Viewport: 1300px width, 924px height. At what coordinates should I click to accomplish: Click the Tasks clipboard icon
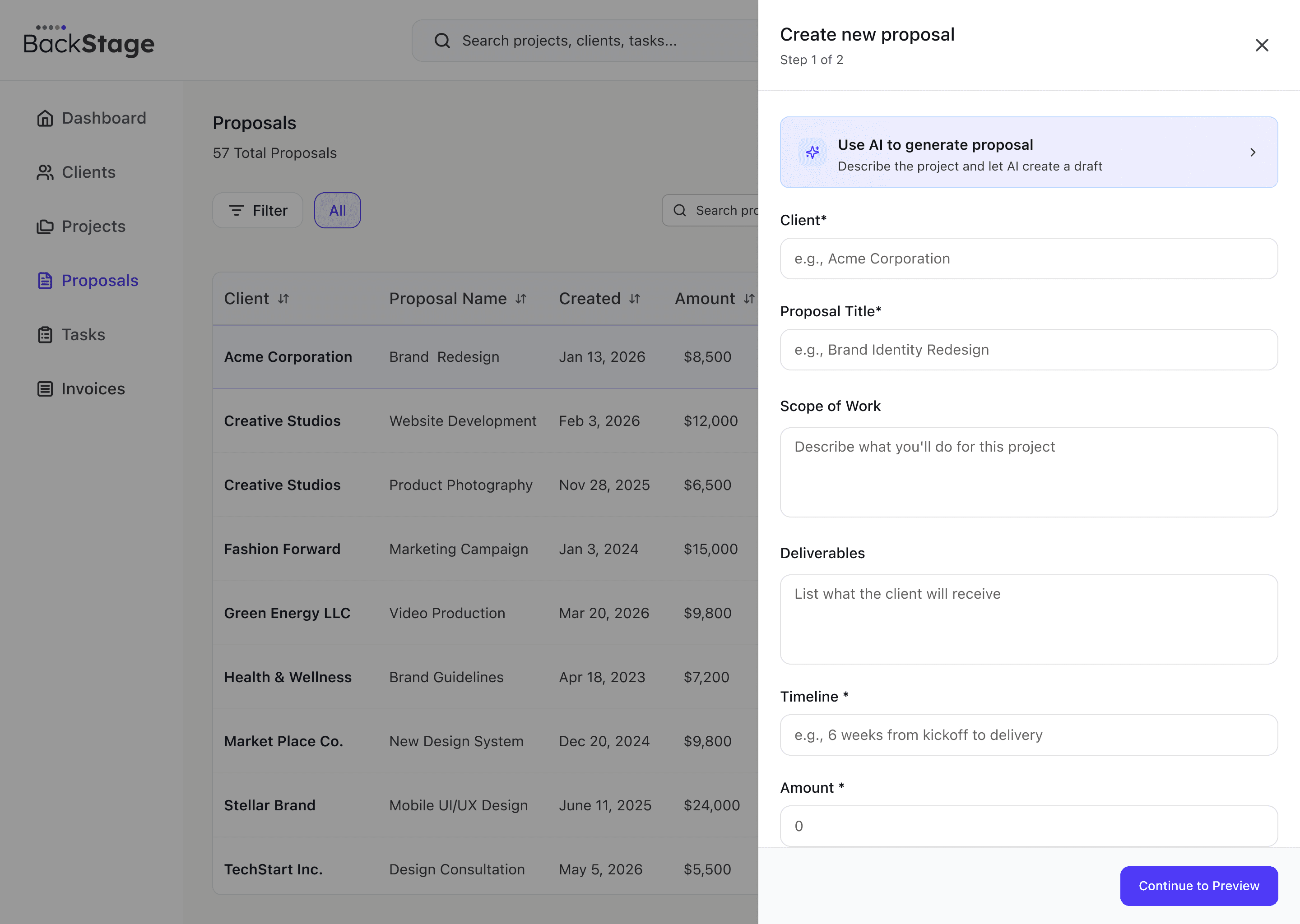click(x=45, y=335)
